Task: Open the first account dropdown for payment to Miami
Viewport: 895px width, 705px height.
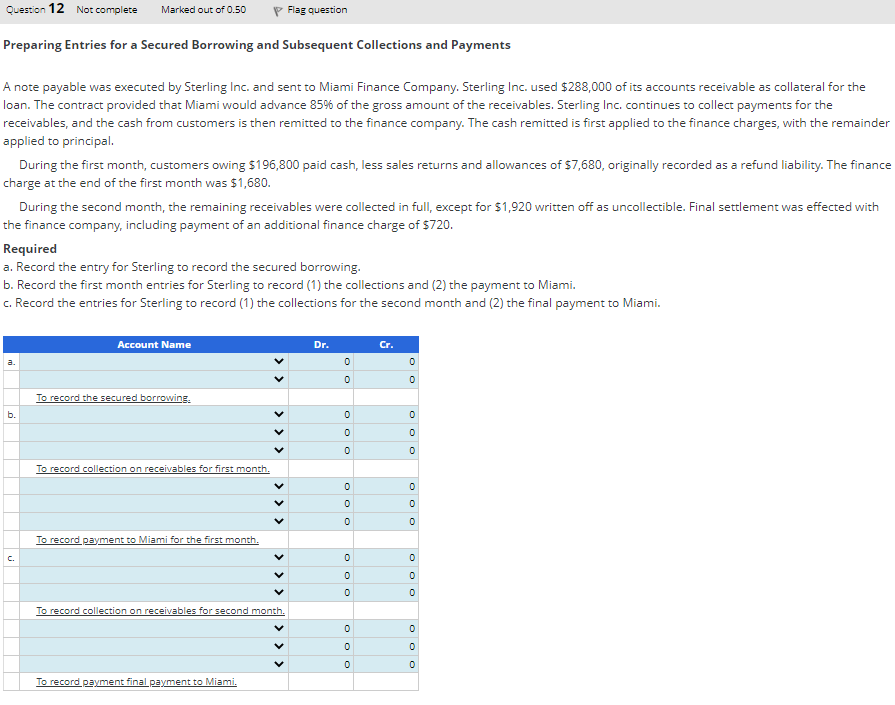Action: 279,486
